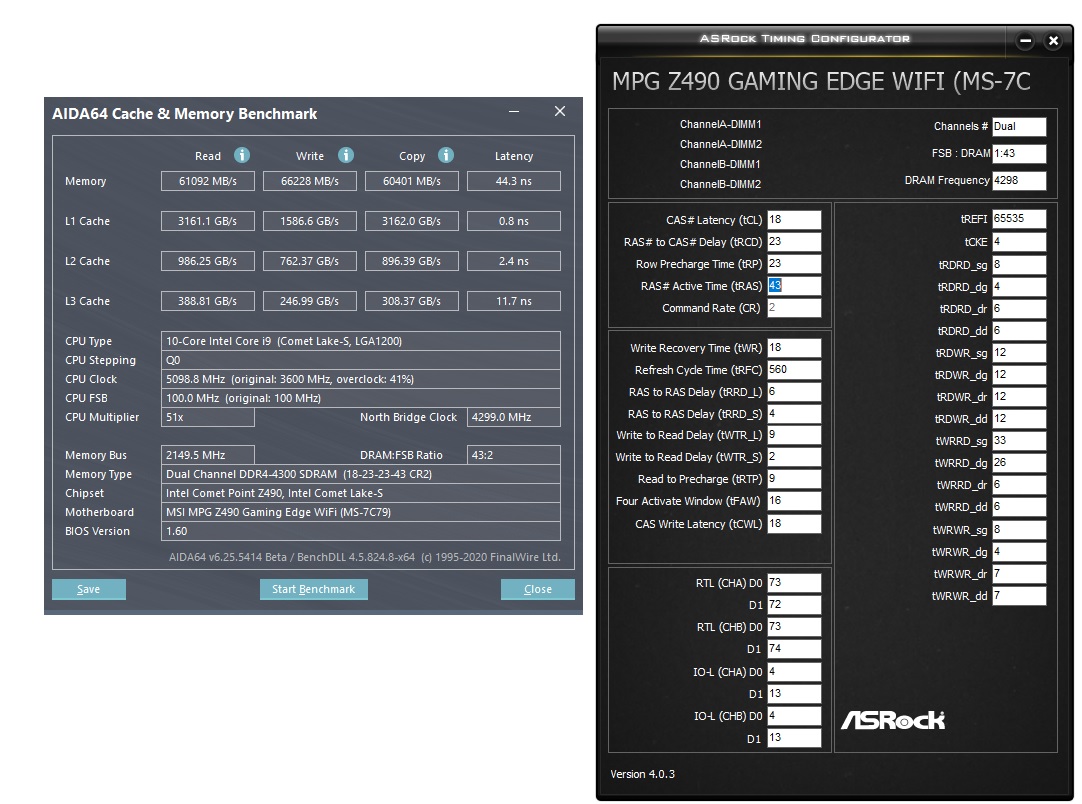The width and height of the screenshot is (1082, 804).
Task: Select the L2 Cache Write value 762.37 GB/s
Action: point(310,261)
